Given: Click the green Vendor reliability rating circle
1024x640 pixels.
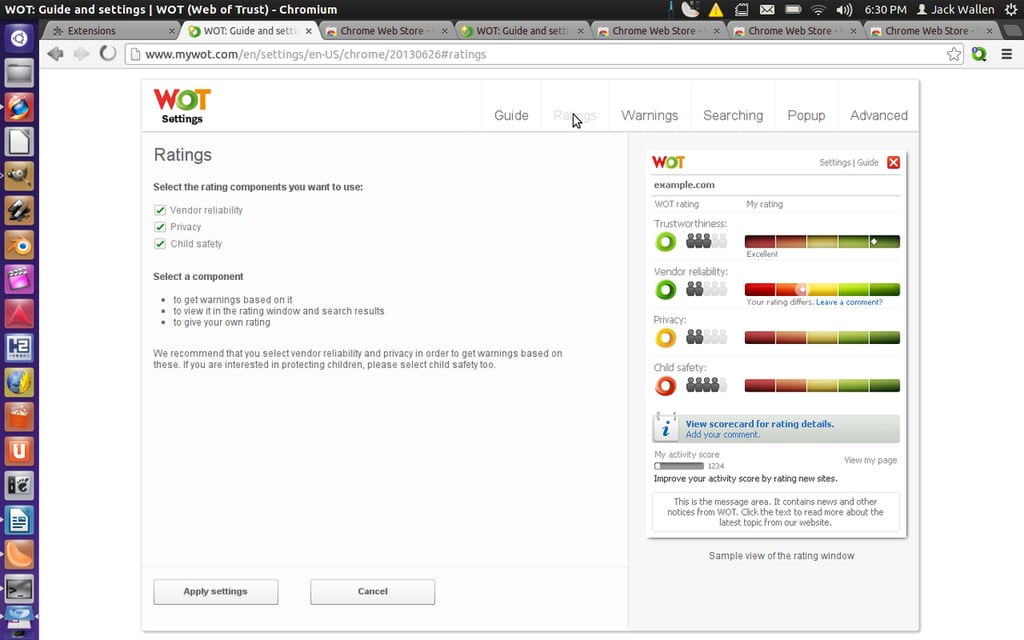Looking at the screenshot, I should [x=665, y=290].
